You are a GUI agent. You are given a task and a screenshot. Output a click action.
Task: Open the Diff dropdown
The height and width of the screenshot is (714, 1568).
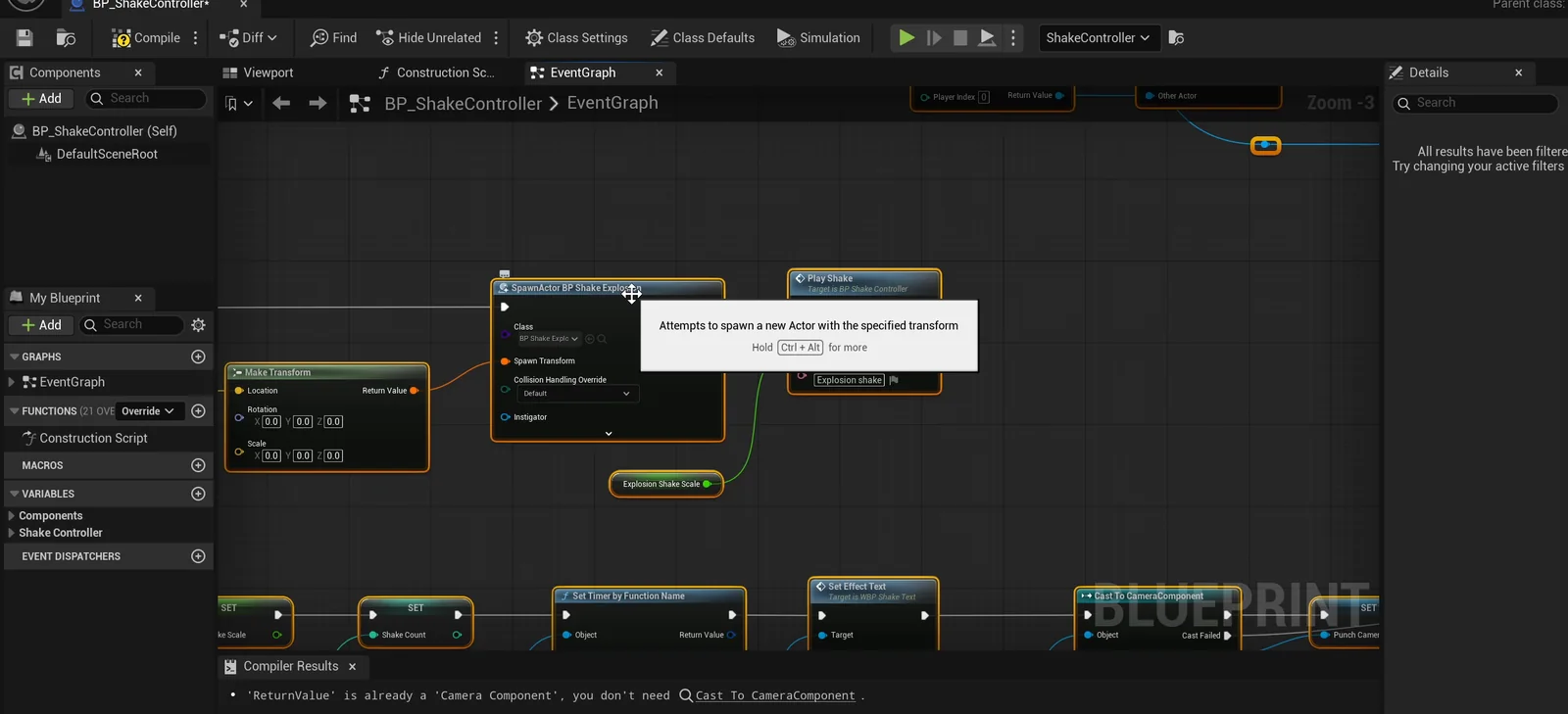[x=248, y=37]
